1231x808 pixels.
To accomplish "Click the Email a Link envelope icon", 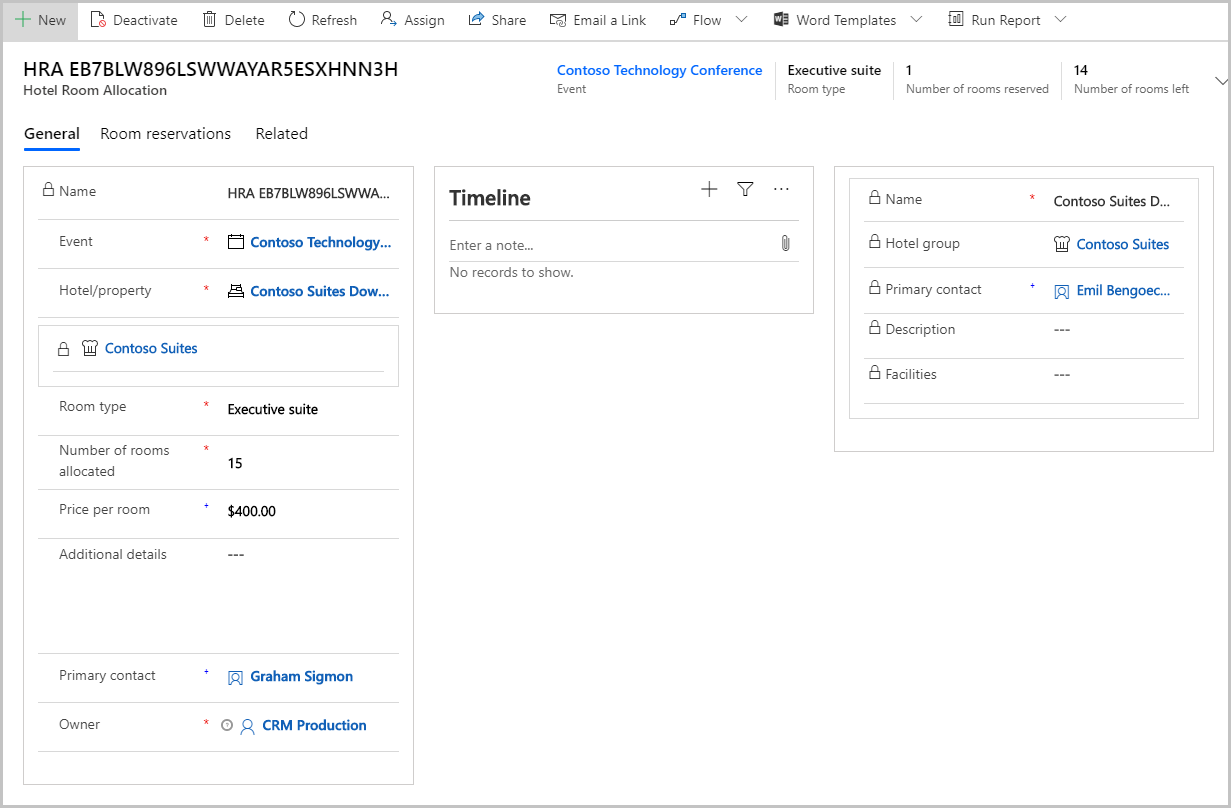I will pyautogui.click(x=558, y=20).
